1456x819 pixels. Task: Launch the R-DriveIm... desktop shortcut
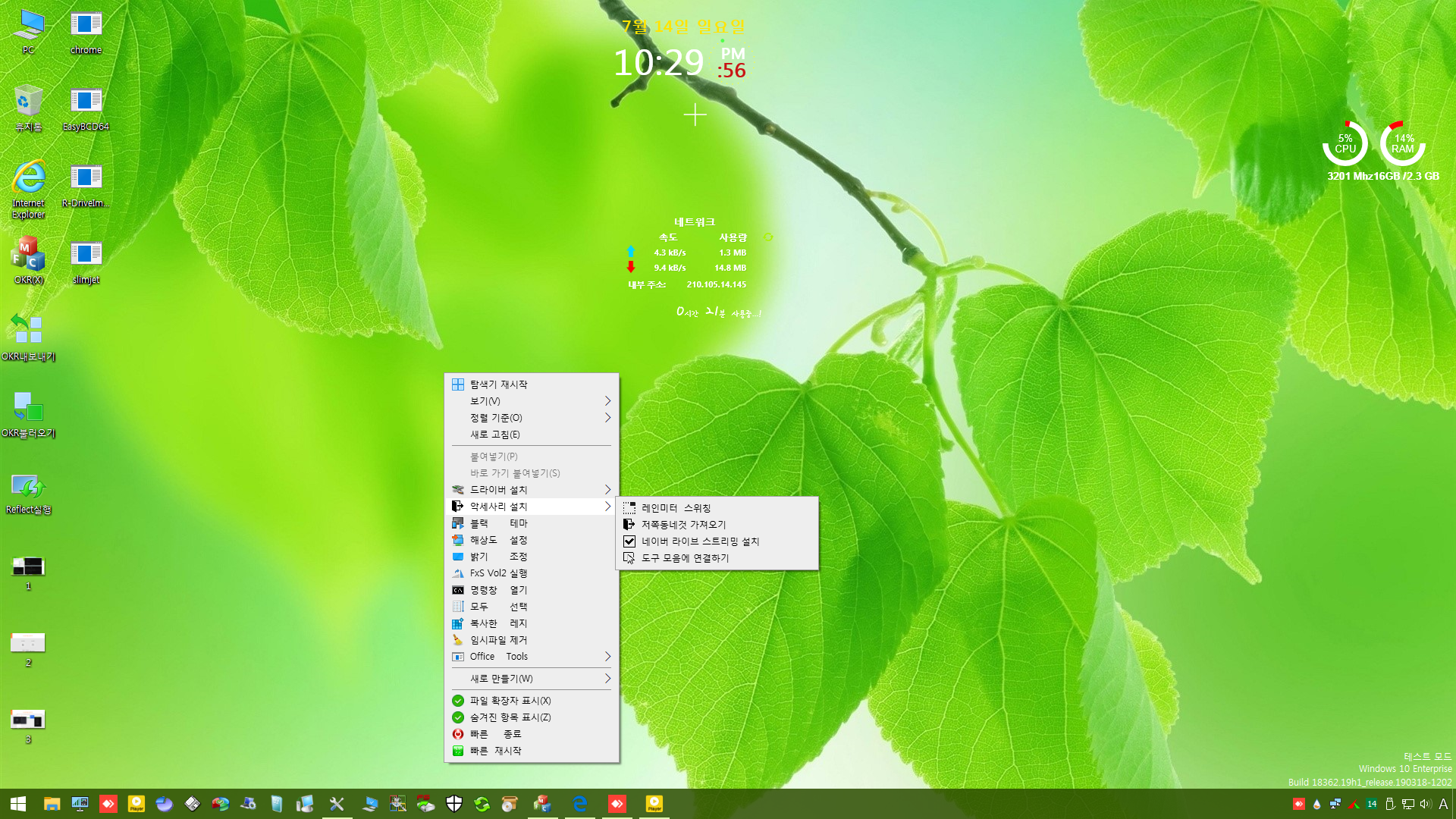click(86, 185)
